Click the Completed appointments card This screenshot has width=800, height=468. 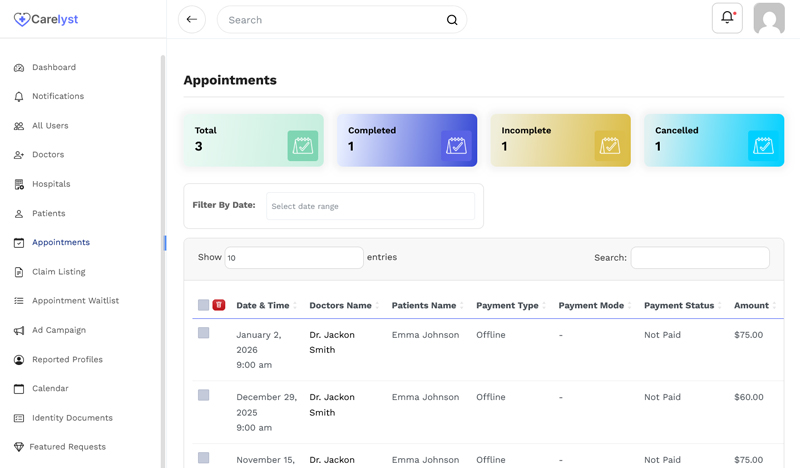(407, 140)
